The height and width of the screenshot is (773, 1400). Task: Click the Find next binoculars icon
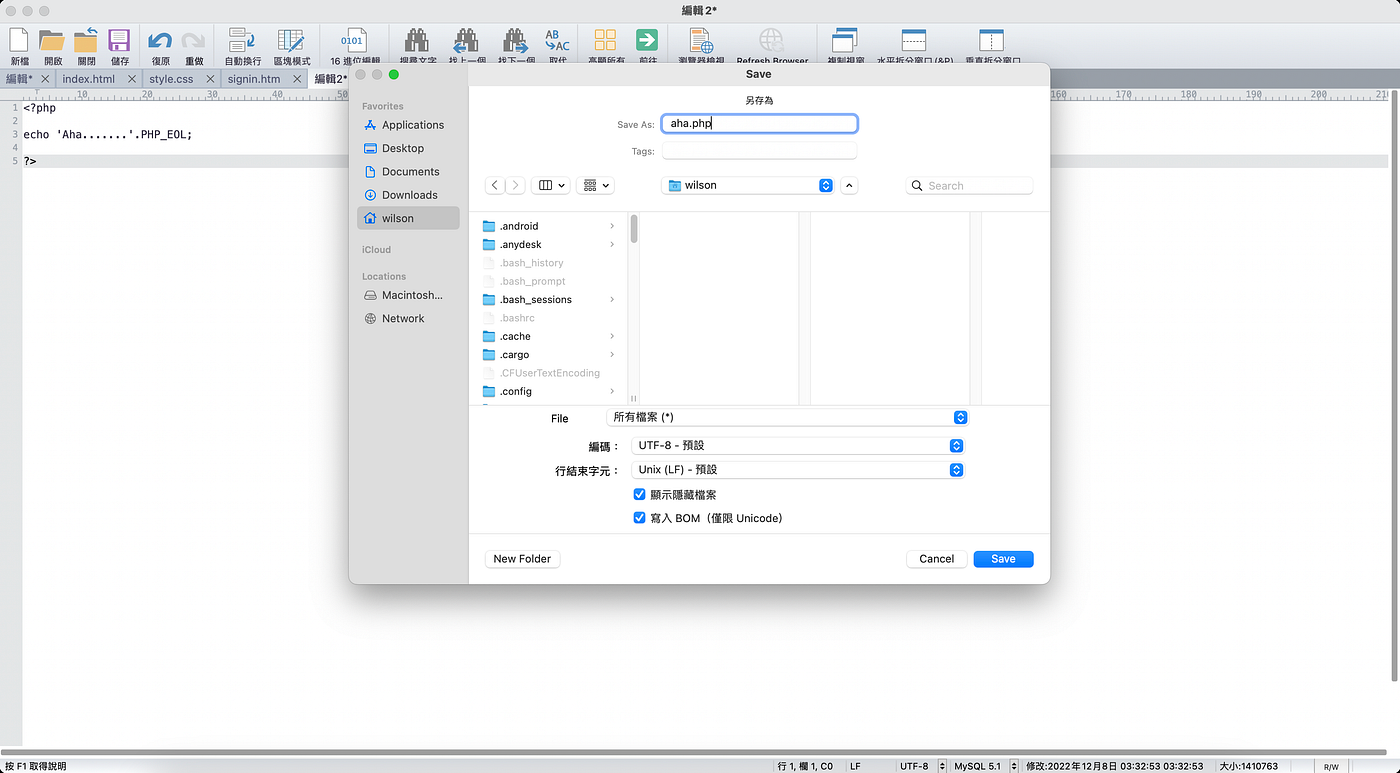(514, 40)
